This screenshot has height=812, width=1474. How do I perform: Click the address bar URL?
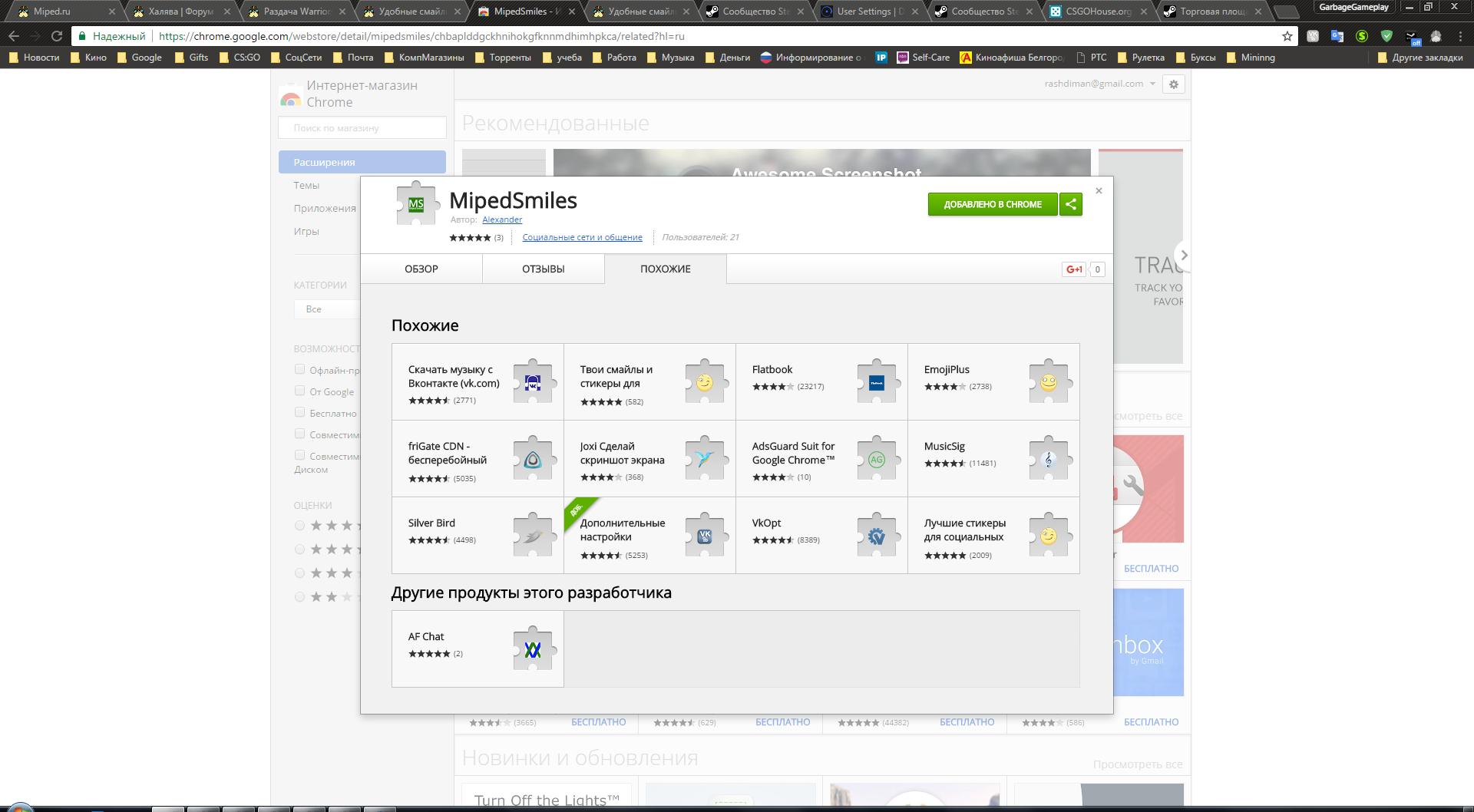tap(421, 36)
